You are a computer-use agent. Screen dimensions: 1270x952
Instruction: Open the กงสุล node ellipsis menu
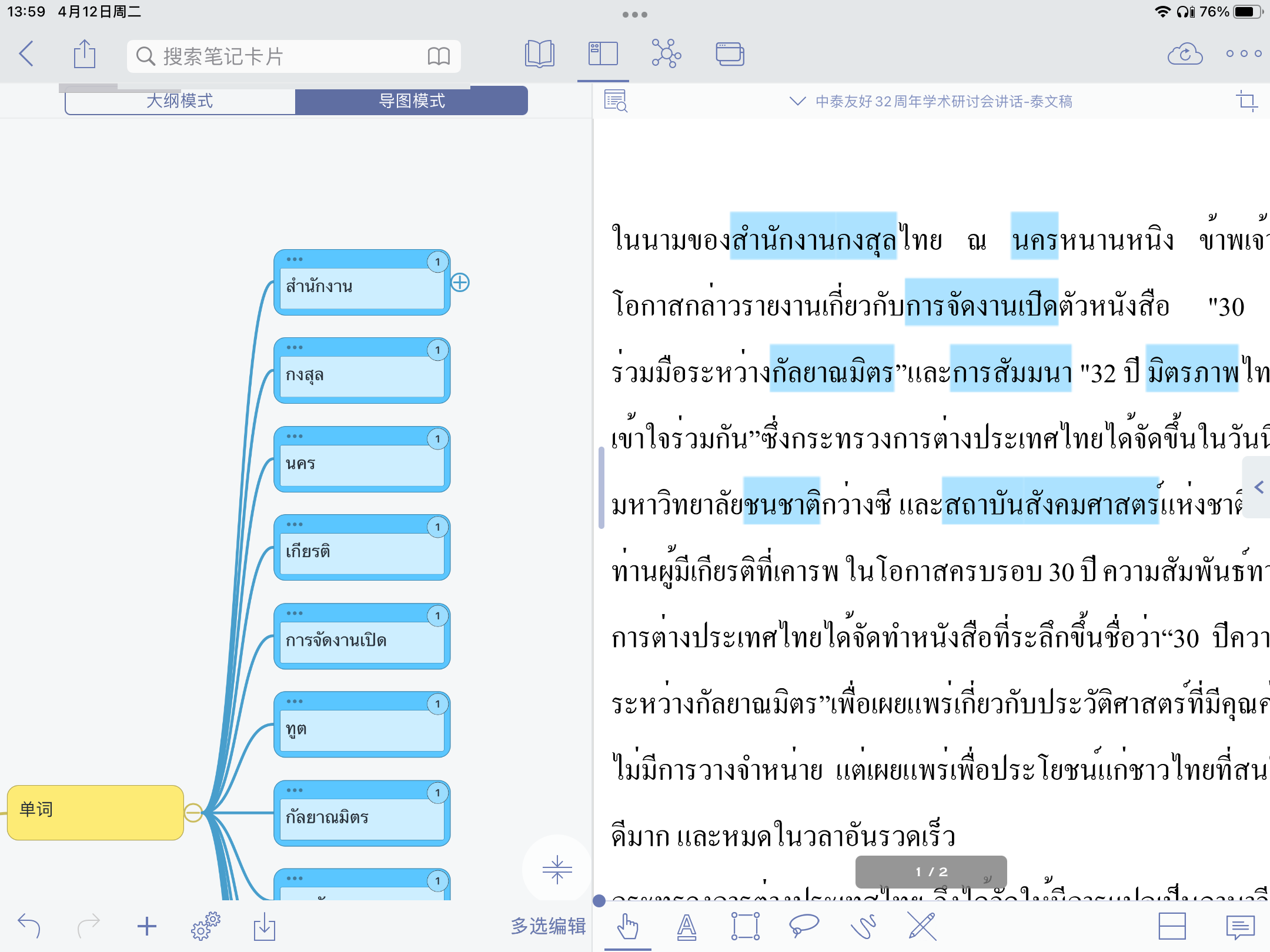click(x=295, y=347)
